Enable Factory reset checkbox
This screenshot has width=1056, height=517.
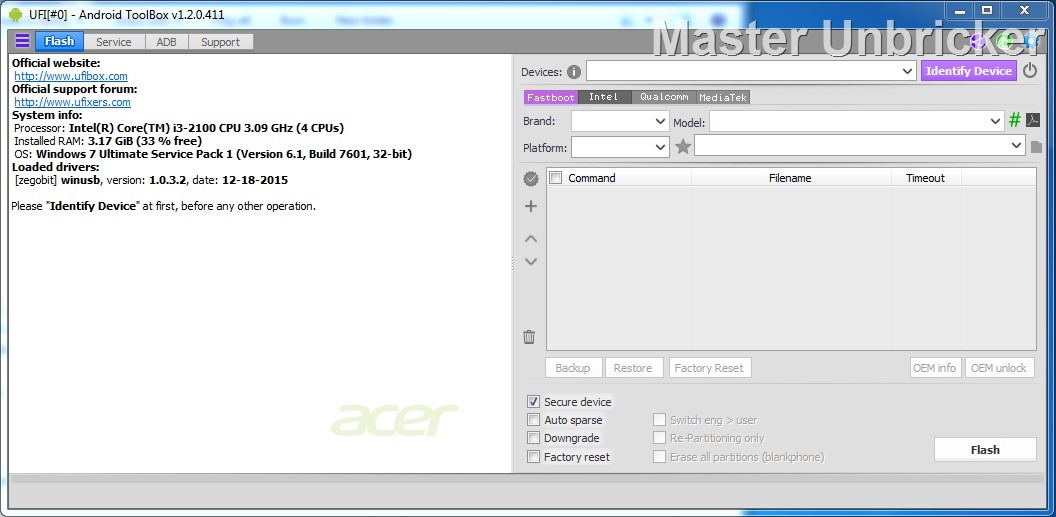tap(533, 457)
